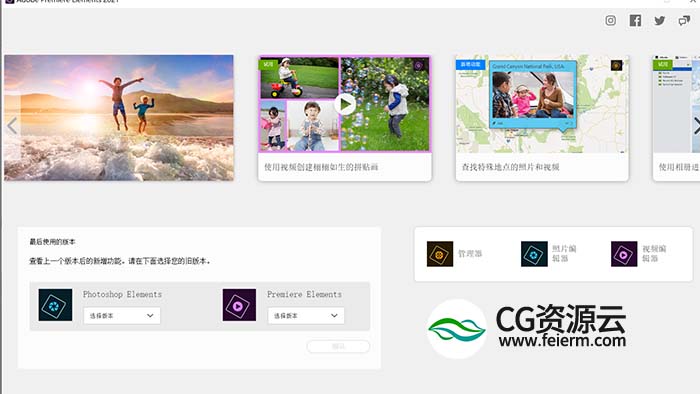Click the places photos card caption text
This screenshot has height=394, width=700.
click(x=510, y=167)
